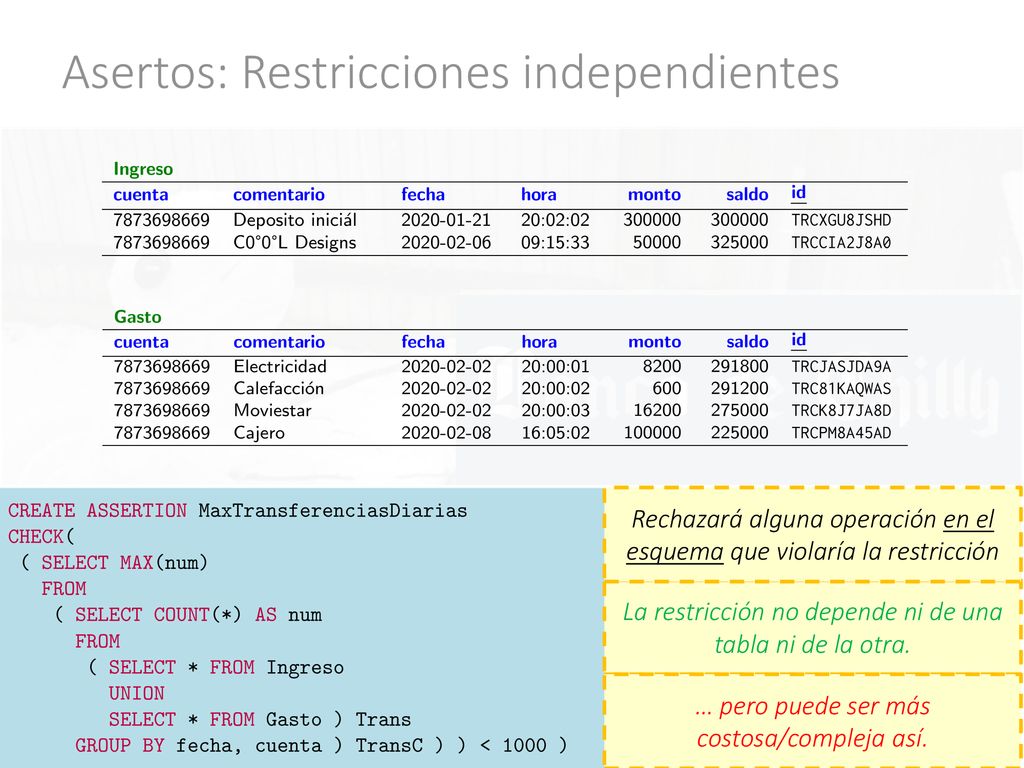Click the time "16:05:02" in the Cajero row
The height and width of the screenshot is (768, 1024).
click(x=555, y=433)
